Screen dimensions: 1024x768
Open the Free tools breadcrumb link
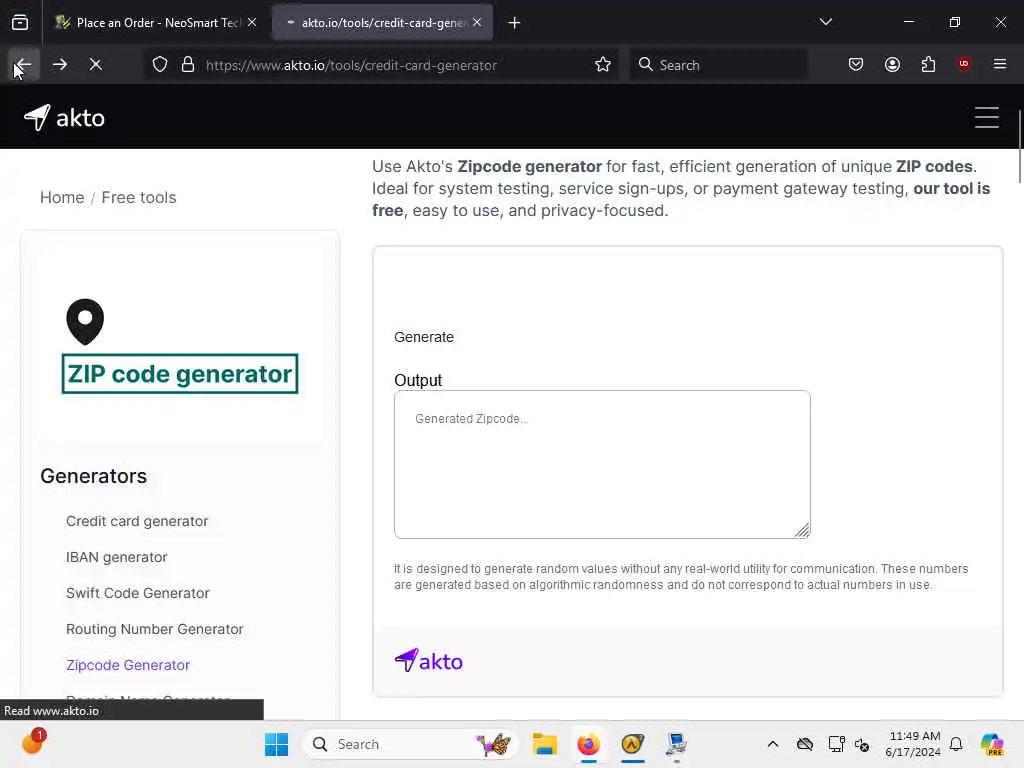(139, 197)
